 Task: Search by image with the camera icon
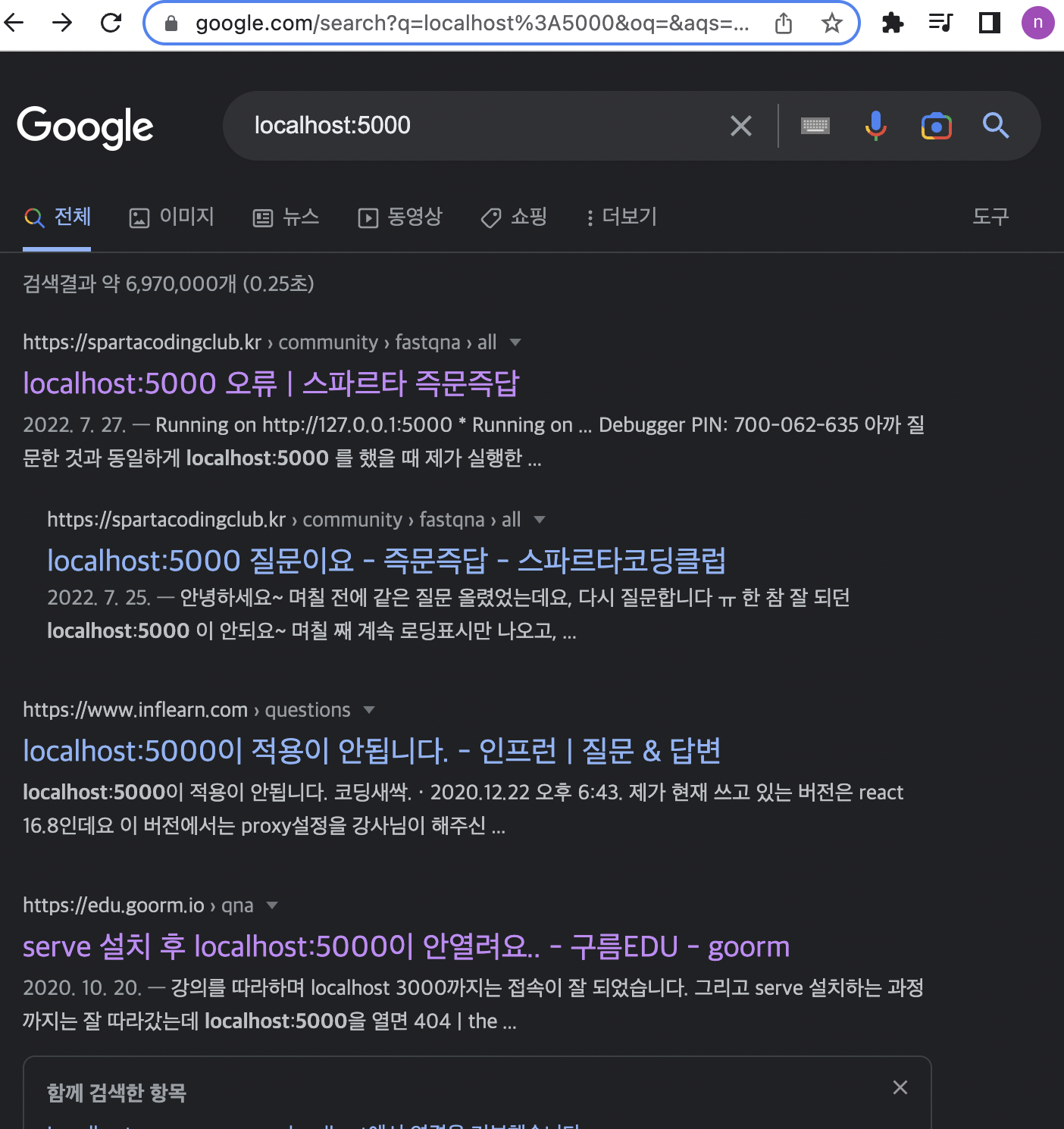pyautogui.click(x=936, y=126)
